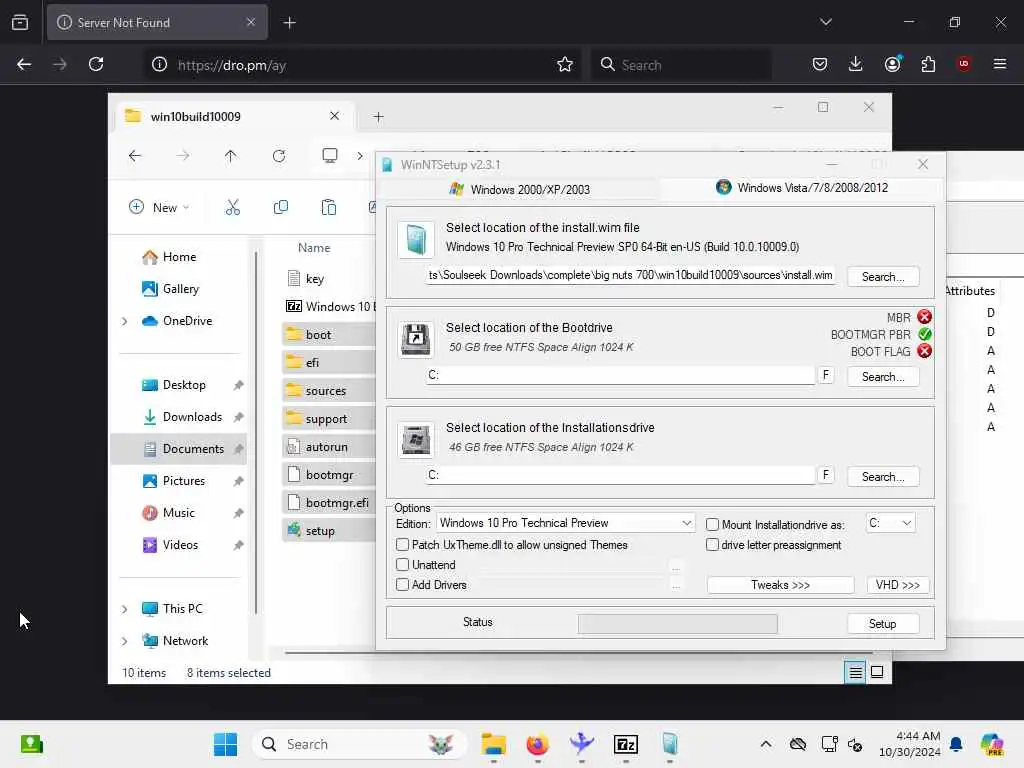Click the Paste clipboard icon in Explorer toolbar
Image resolution: width=1024 pixels, height=768 pixels.
pos(328,207)
